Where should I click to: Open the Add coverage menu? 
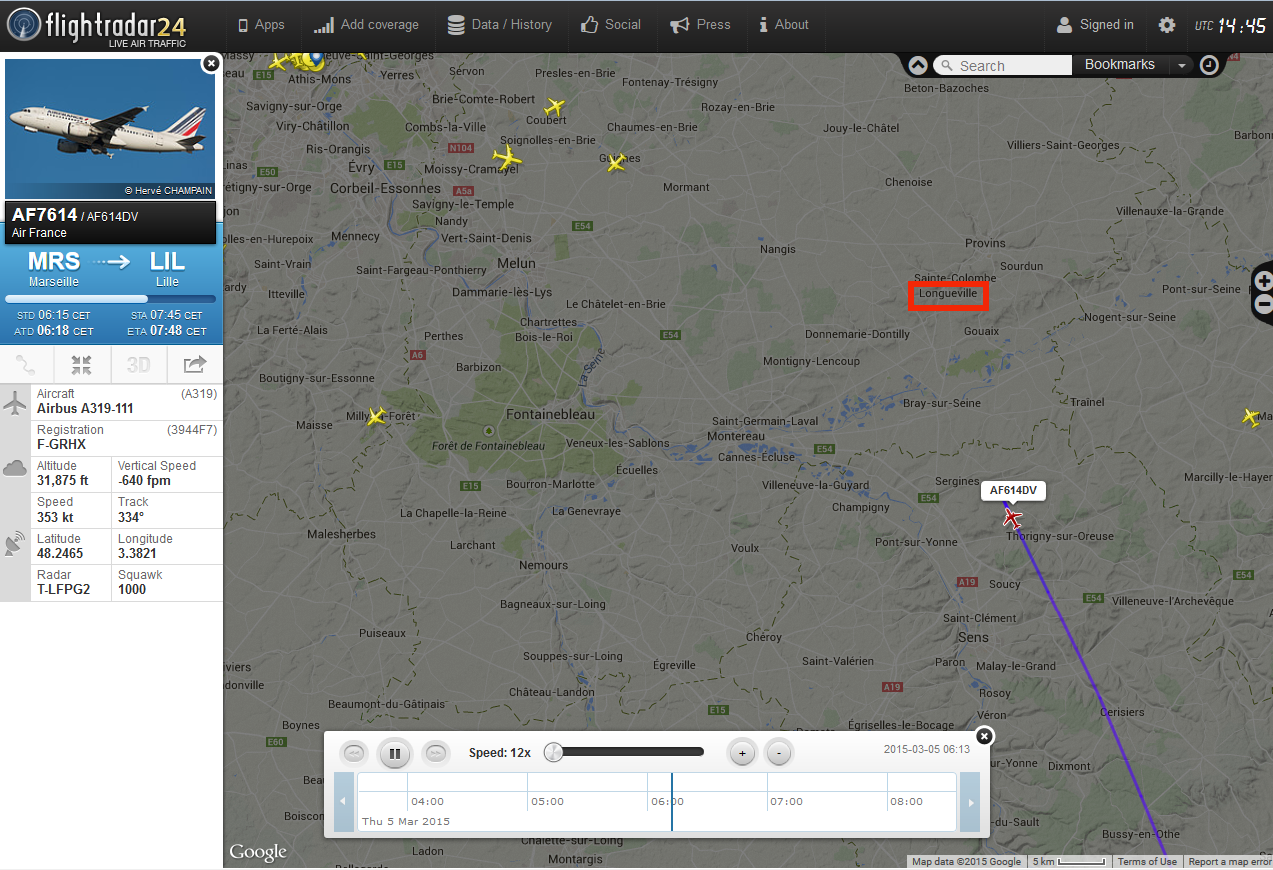click(x=366, y=25)
